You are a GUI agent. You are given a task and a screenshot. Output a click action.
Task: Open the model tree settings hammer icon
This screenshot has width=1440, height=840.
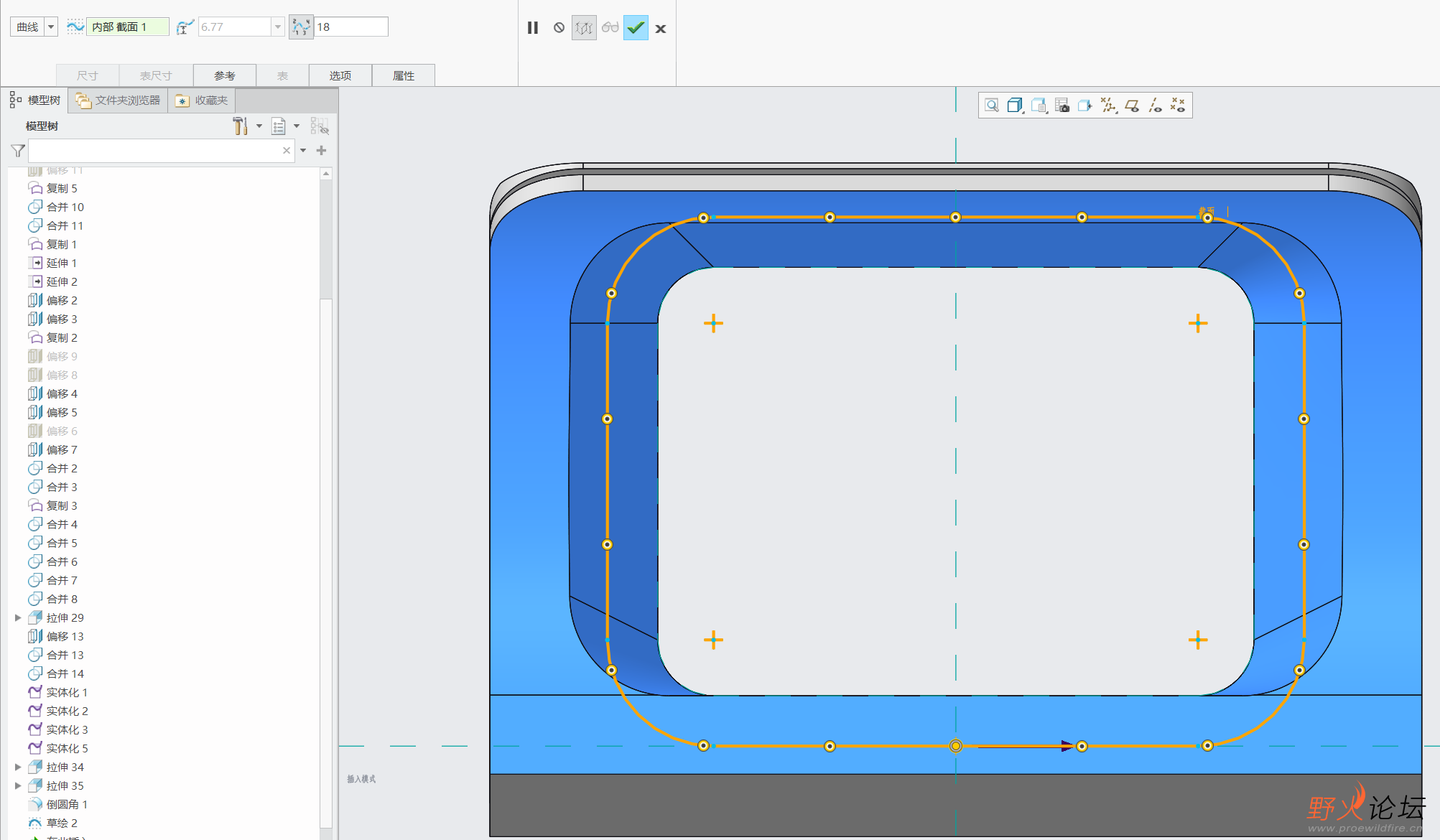tap(241, 126)
